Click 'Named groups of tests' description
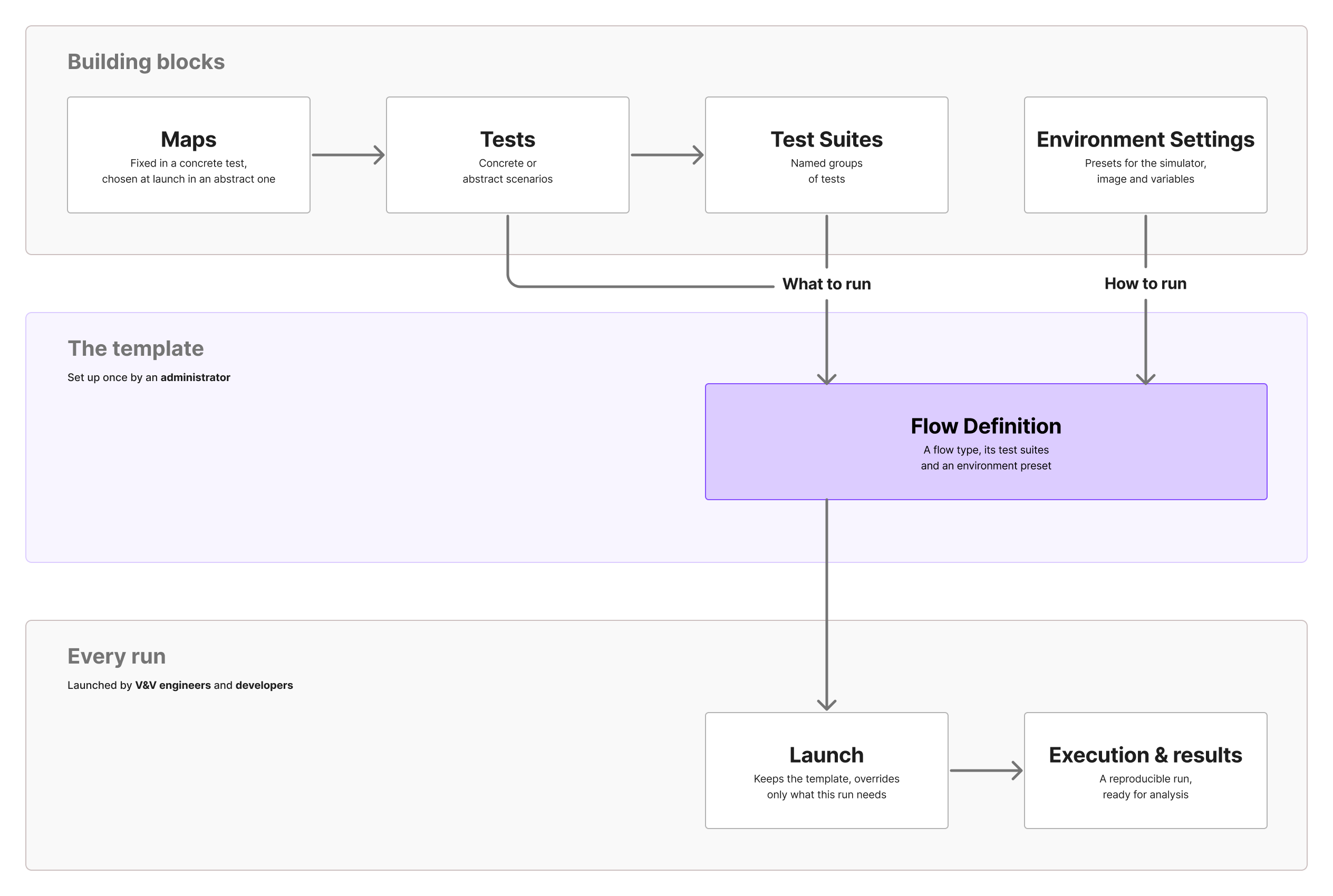Screen dimensions: 1333x896 pyautogui.click(x=827, y=171)
